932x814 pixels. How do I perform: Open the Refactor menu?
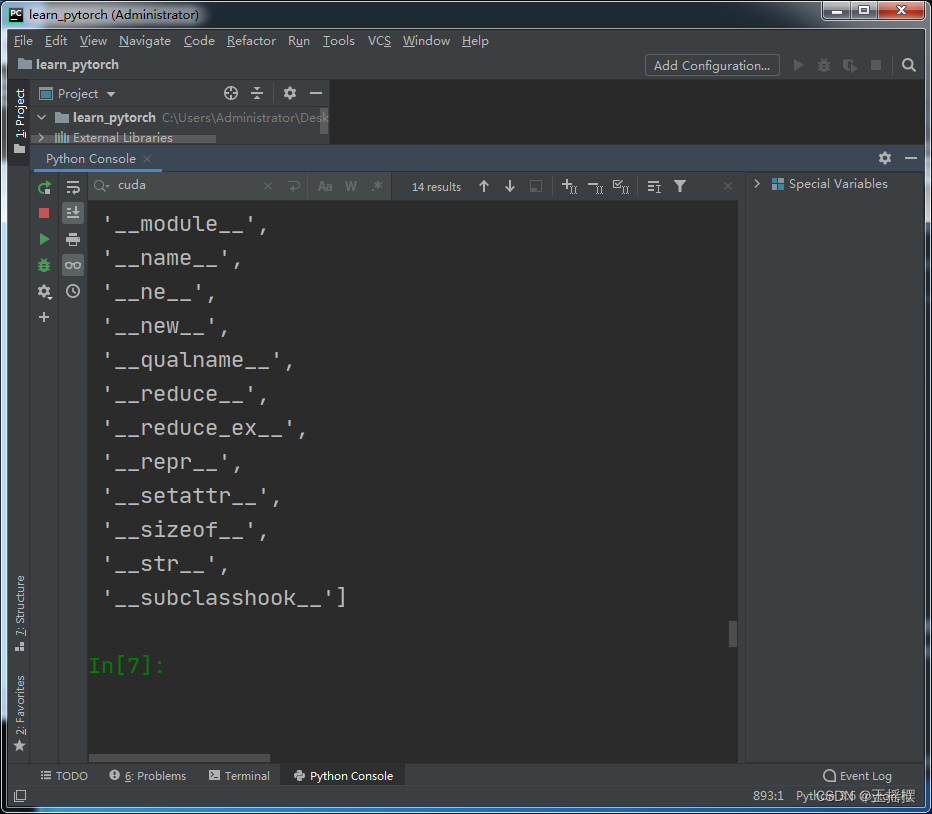tap(251, 41)
